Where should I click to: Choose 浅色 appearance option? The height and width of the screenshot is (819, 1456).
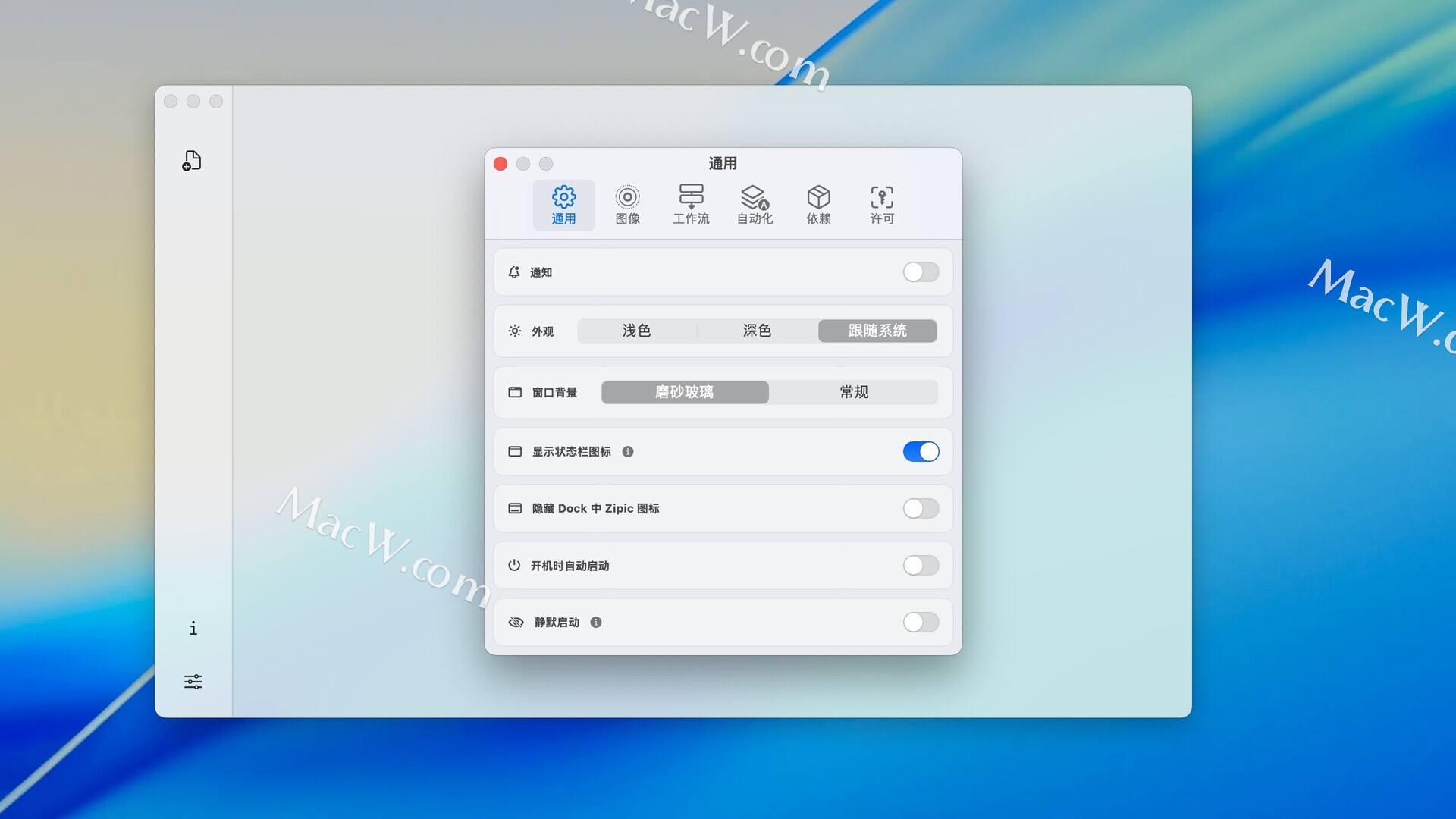636,331
